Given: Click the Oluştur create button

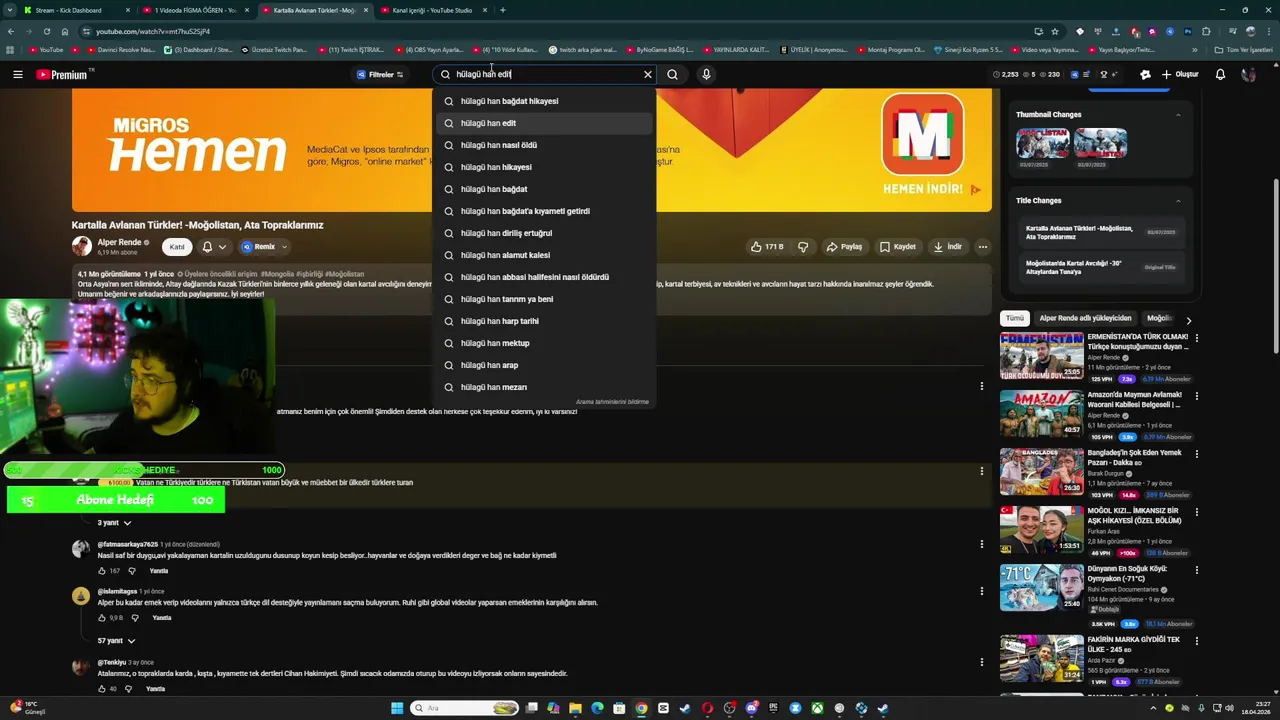Looking at the screenshot, I should coord(1180,74).
